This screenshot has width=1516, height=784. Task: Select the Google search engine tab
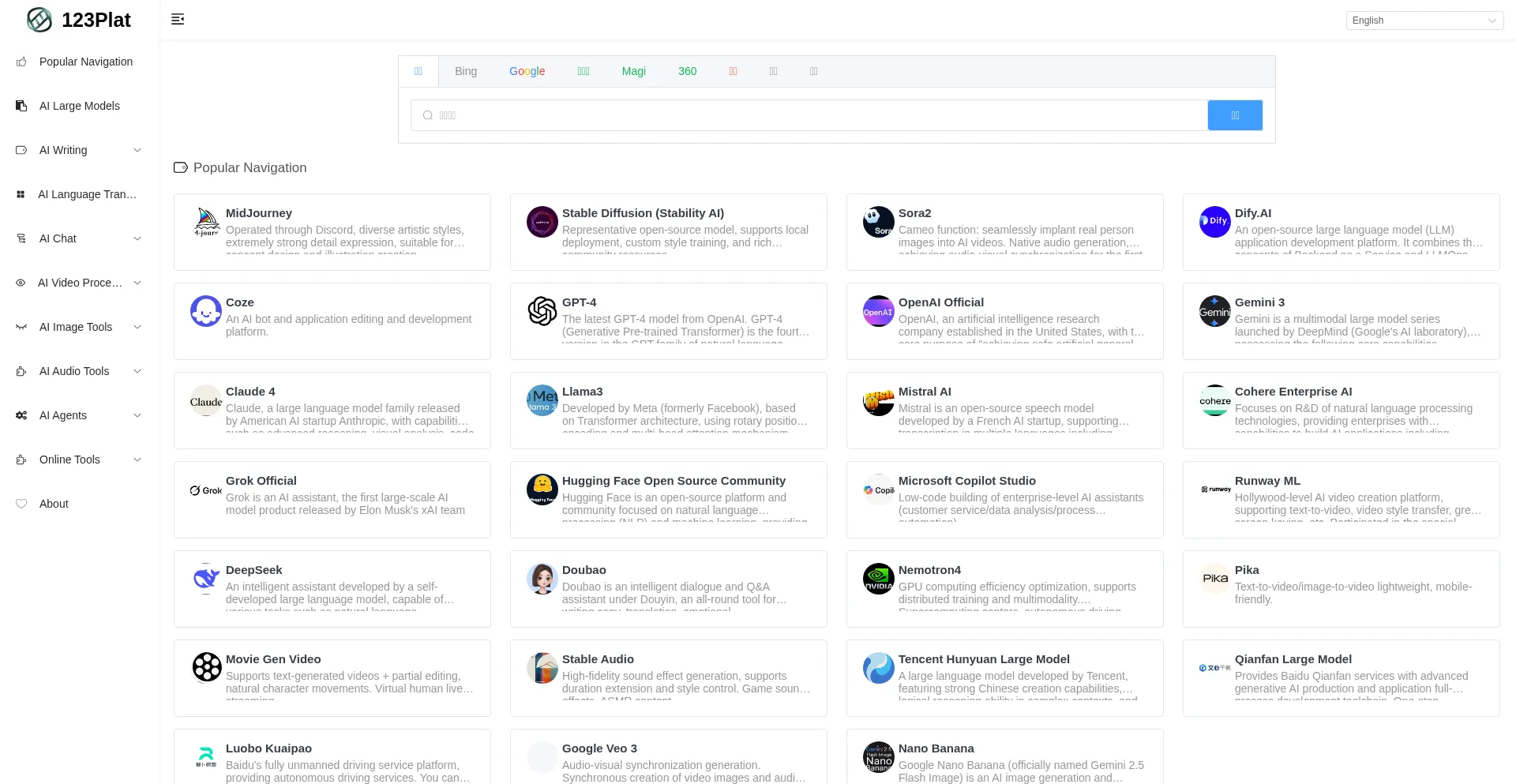pyautogui.click(x=527, y=71)
